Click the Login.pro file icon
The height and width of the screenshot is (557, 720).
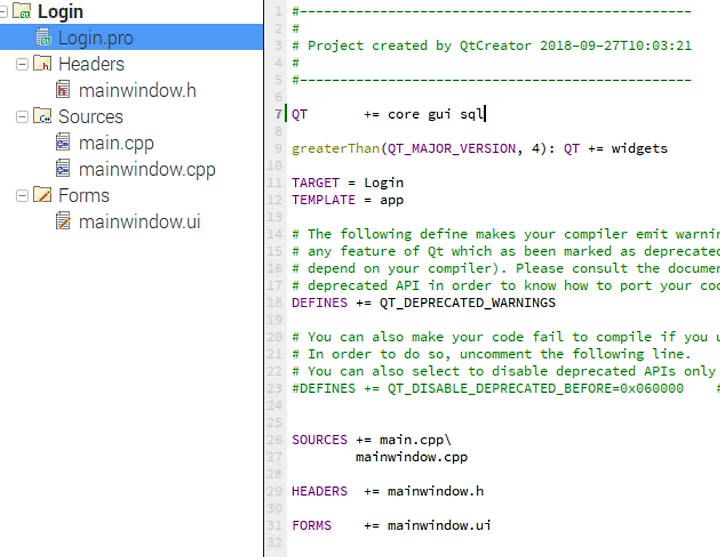point(44,37)
